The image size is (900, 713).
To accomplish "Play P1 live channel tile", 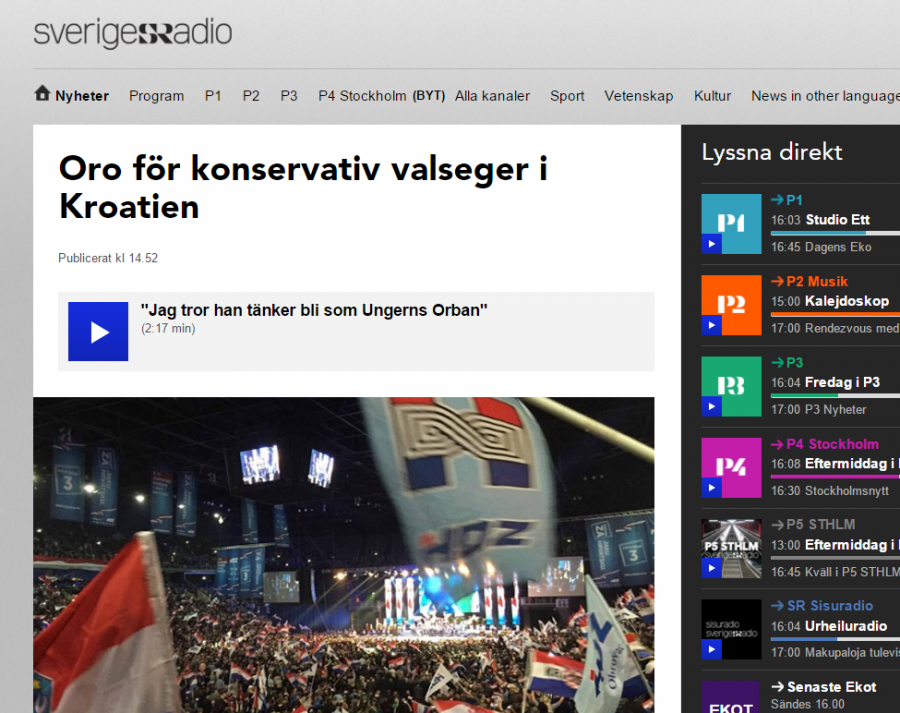I will (731, 224).
